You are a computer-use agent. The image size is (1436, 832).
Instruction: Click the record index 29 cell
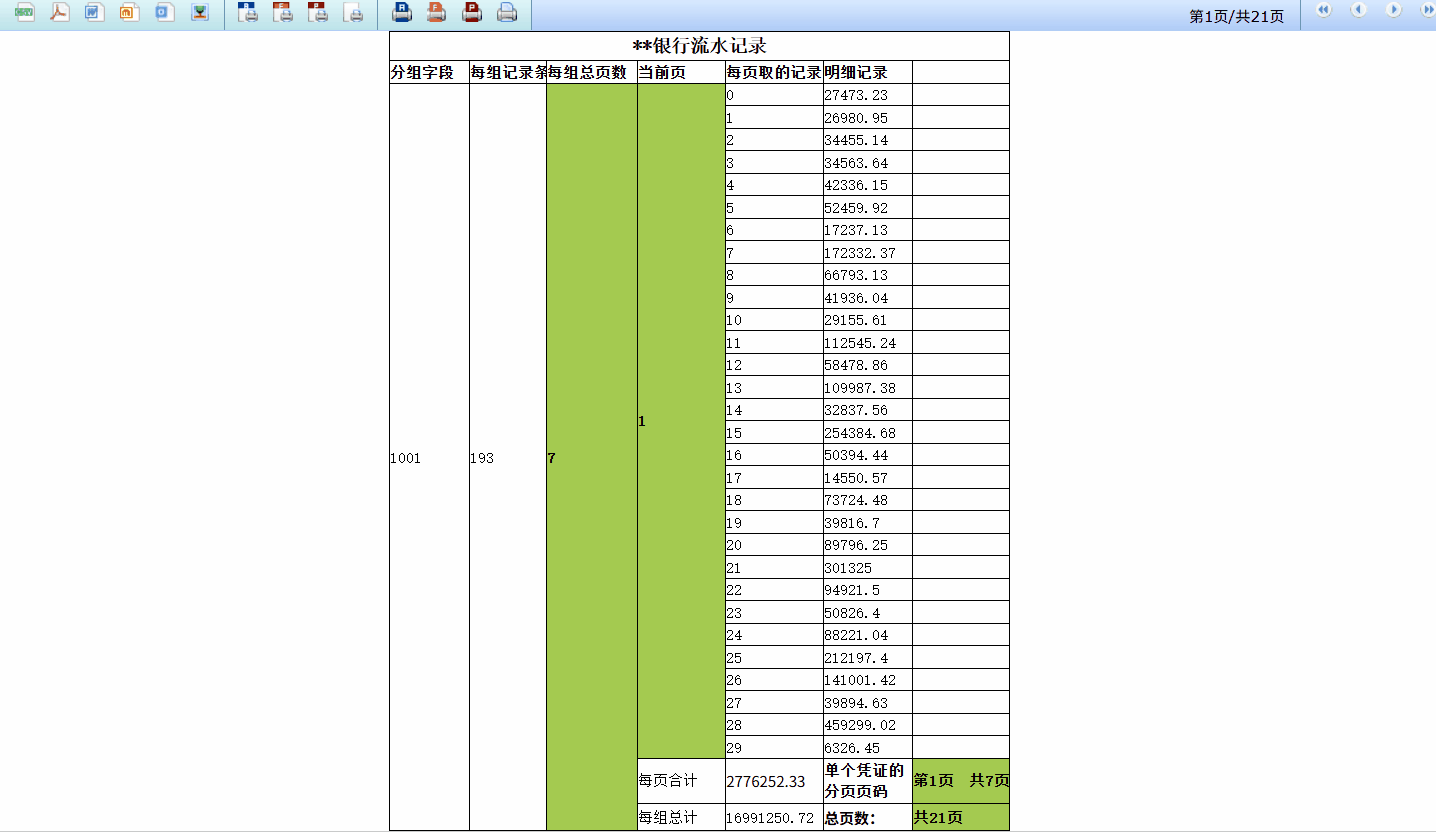(x=774, y=747)
